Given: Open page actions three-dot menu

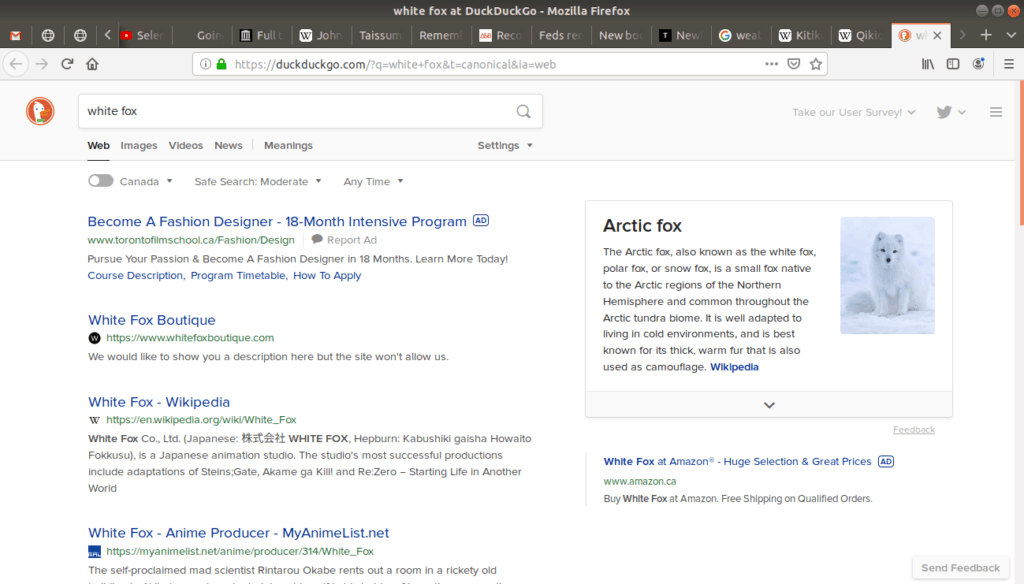Looking at the screenshot, I should [771, 64].
